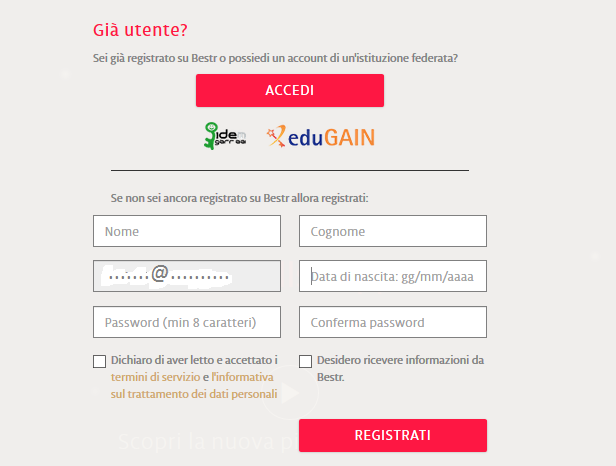The height and width of the screenshot is (466, 616).
Task: Open the termini di servizio link
Action: pyautogui.click(x=155, y=377)
